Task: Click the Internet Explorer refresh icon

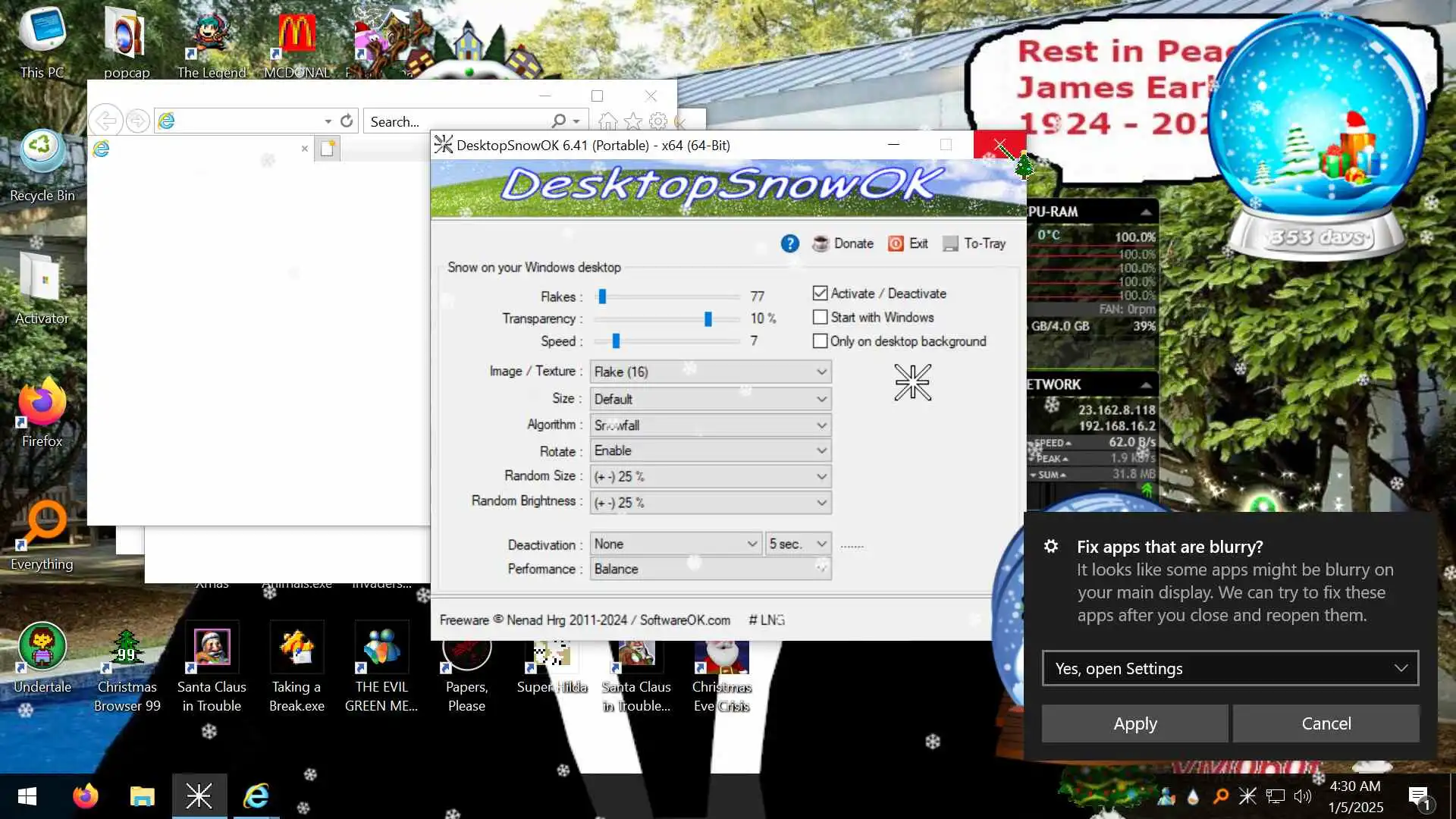Action: pyautogui.click(x=347, y=121)
